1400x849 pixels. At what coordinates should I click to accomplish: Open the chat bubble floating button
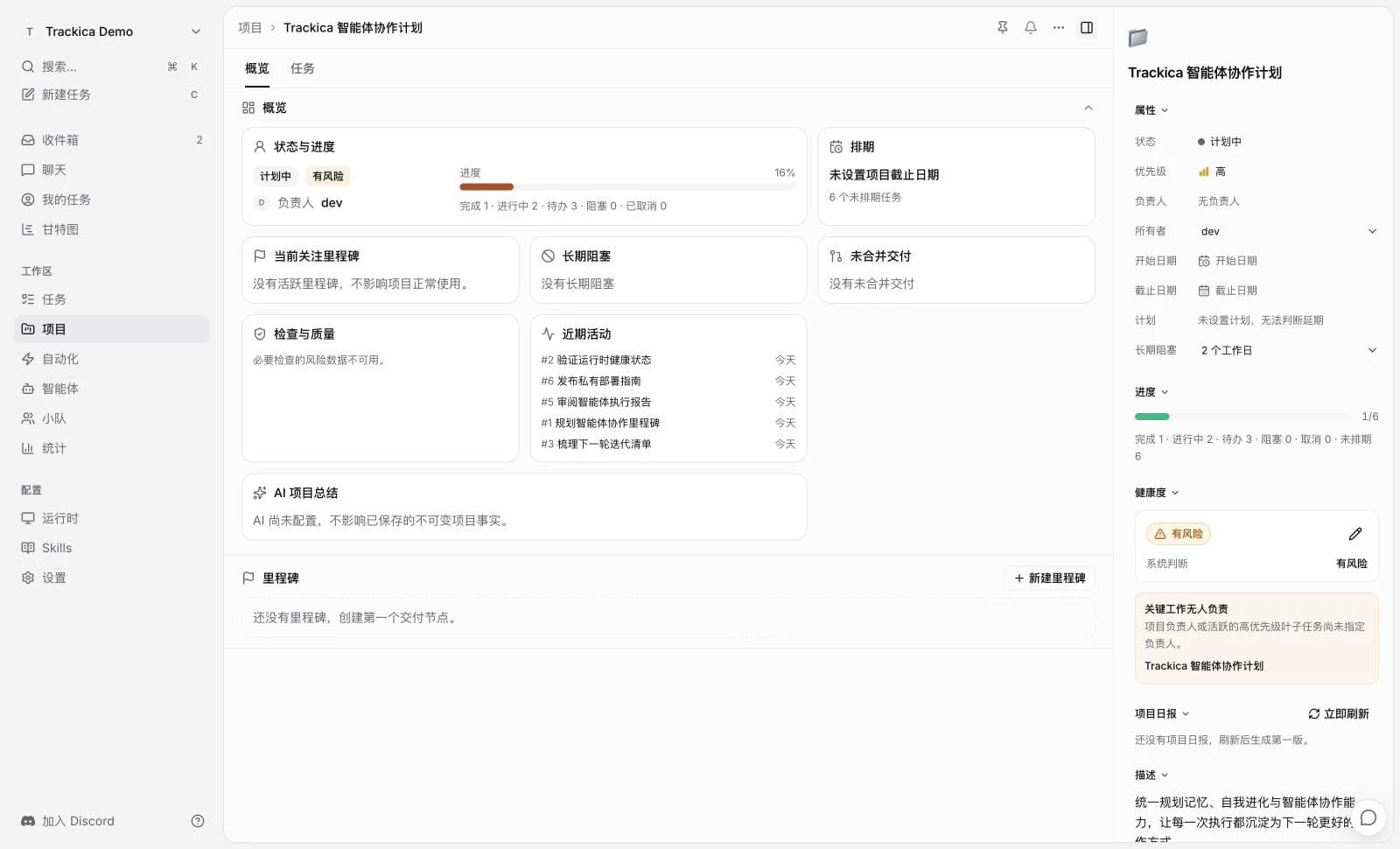click(1368, 817)
